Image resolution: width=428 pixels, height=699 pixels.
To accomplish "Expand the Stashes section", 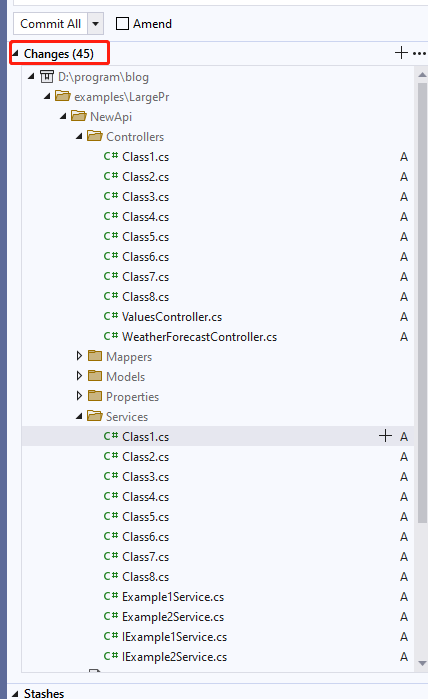I will coord(15,694).
